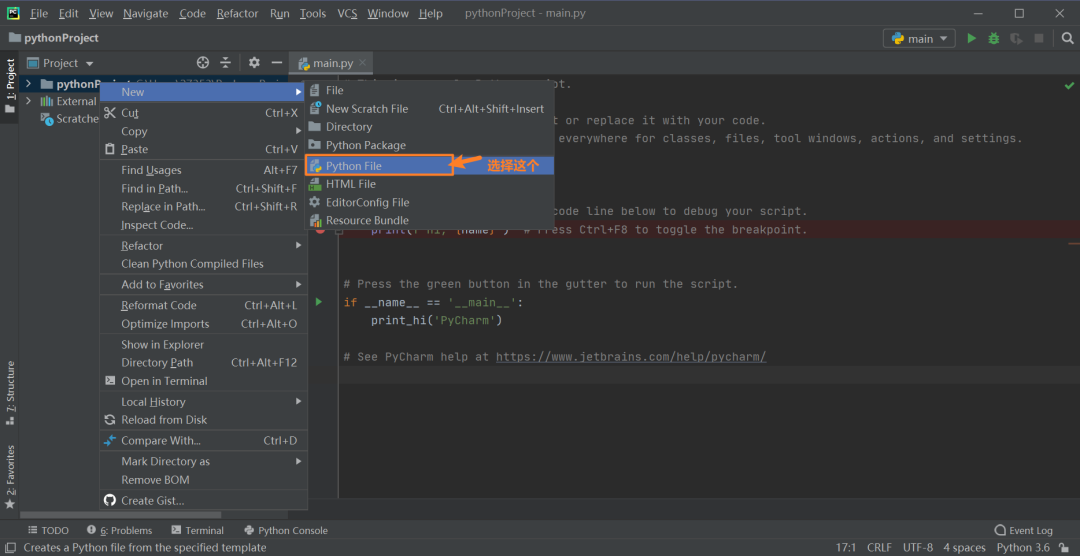Viewport: 1080px width, 556px height.
Task: Expand the External Libraries tree node
Action: (28, 101)
